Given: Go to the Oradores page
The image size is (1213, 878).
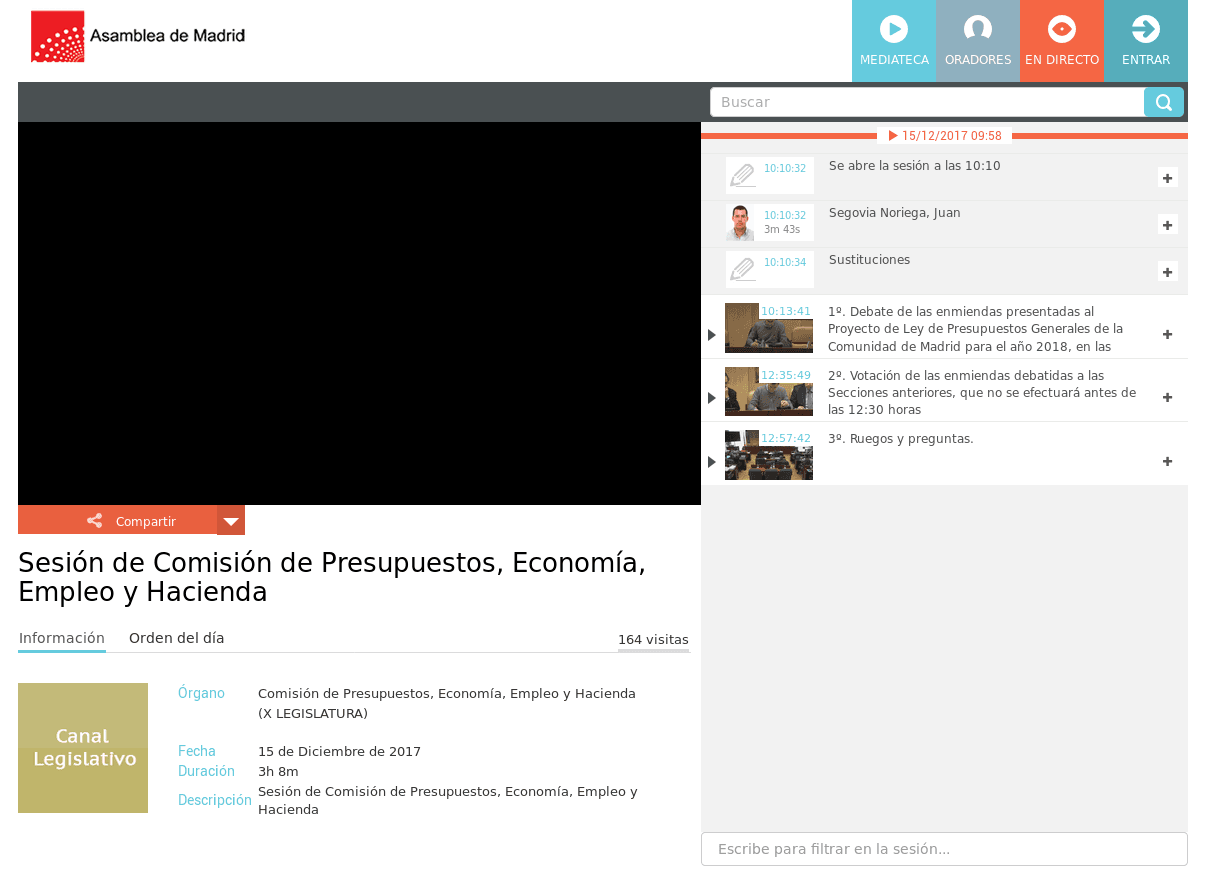Looking at the screenshot, I should (977, 41).
